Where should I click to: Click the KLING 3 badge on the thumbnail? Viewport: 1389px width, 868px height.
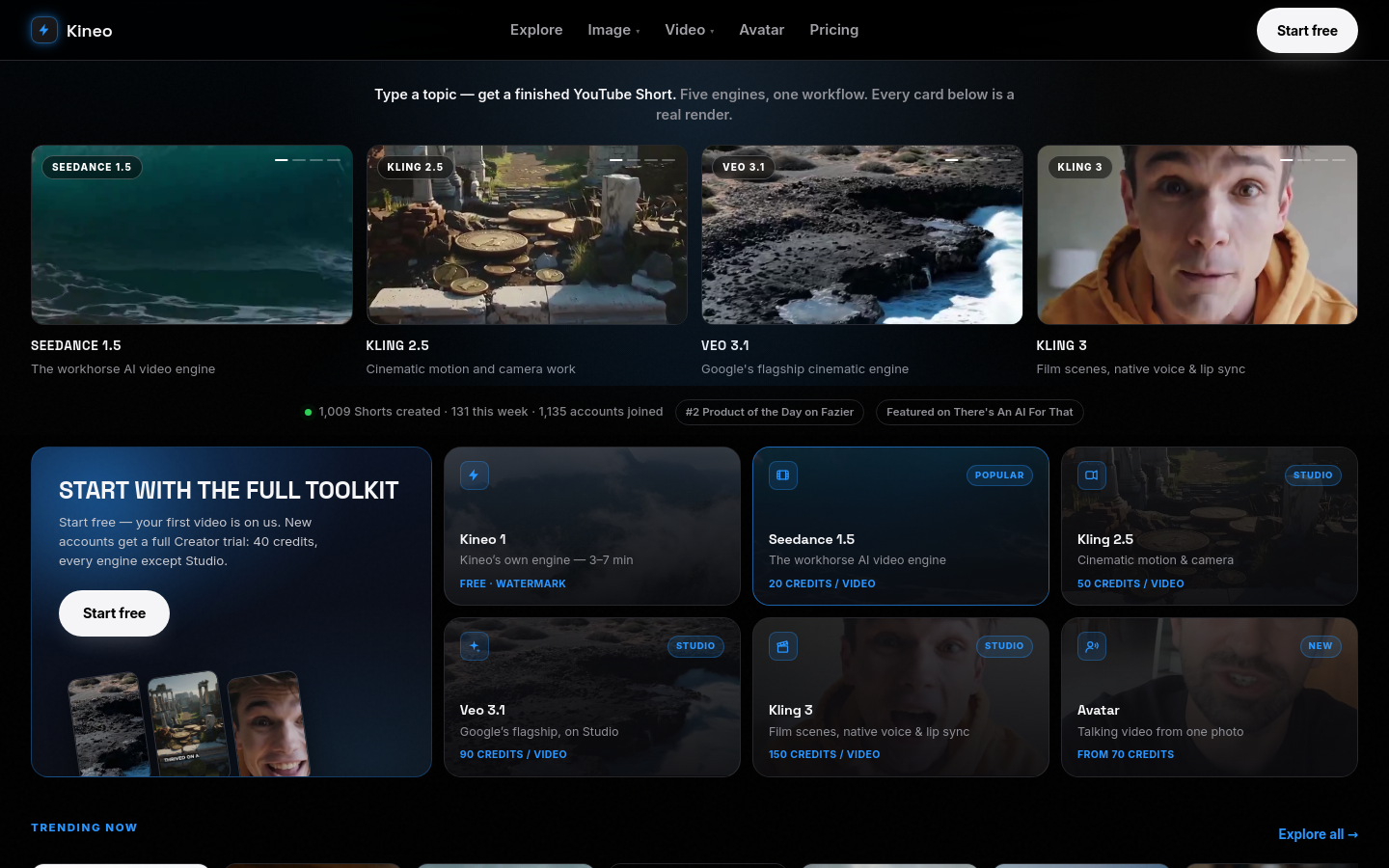tap(1079, 167)
